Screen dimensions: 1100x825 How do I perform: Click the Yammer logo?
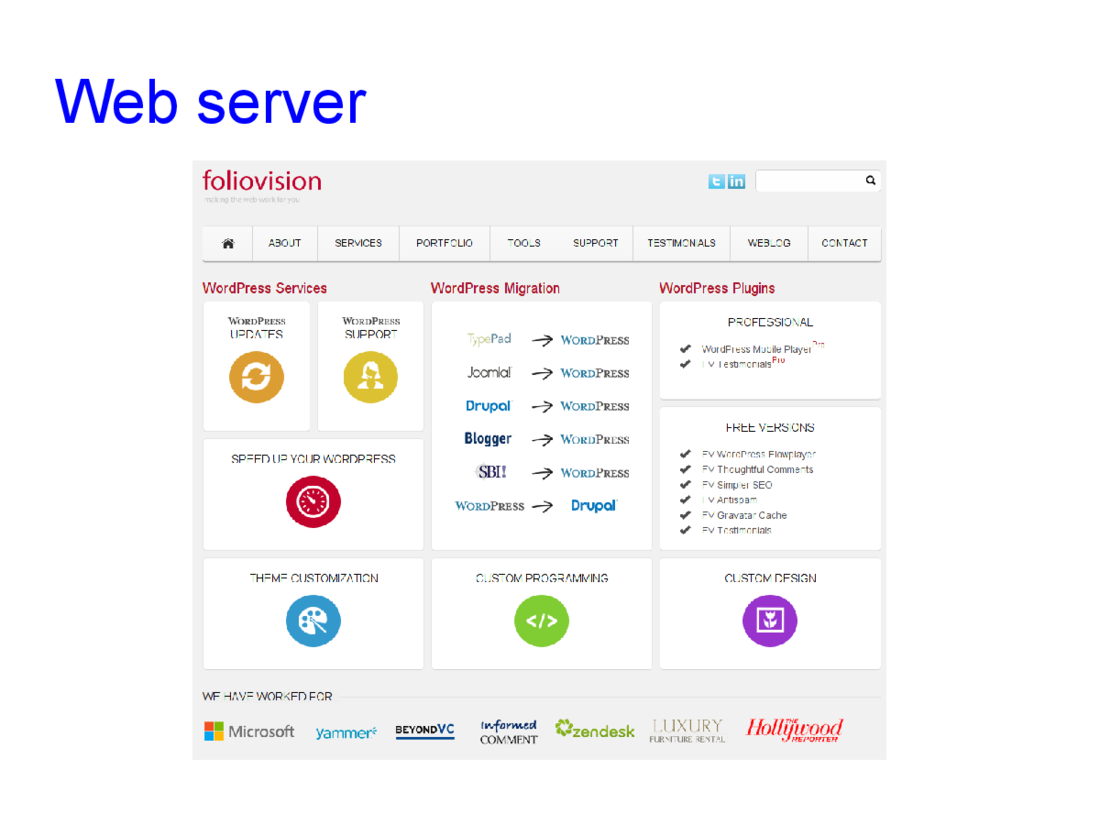tap(346, 732)
